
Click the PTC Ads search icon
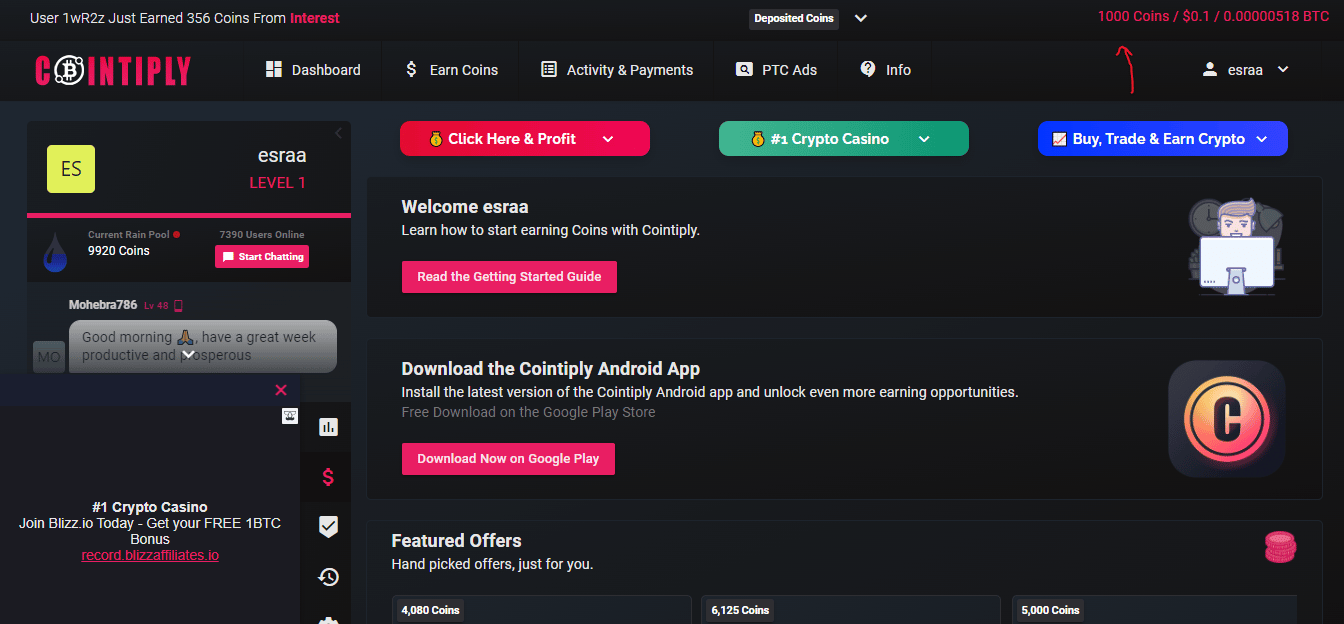click(x=744, y=69)
